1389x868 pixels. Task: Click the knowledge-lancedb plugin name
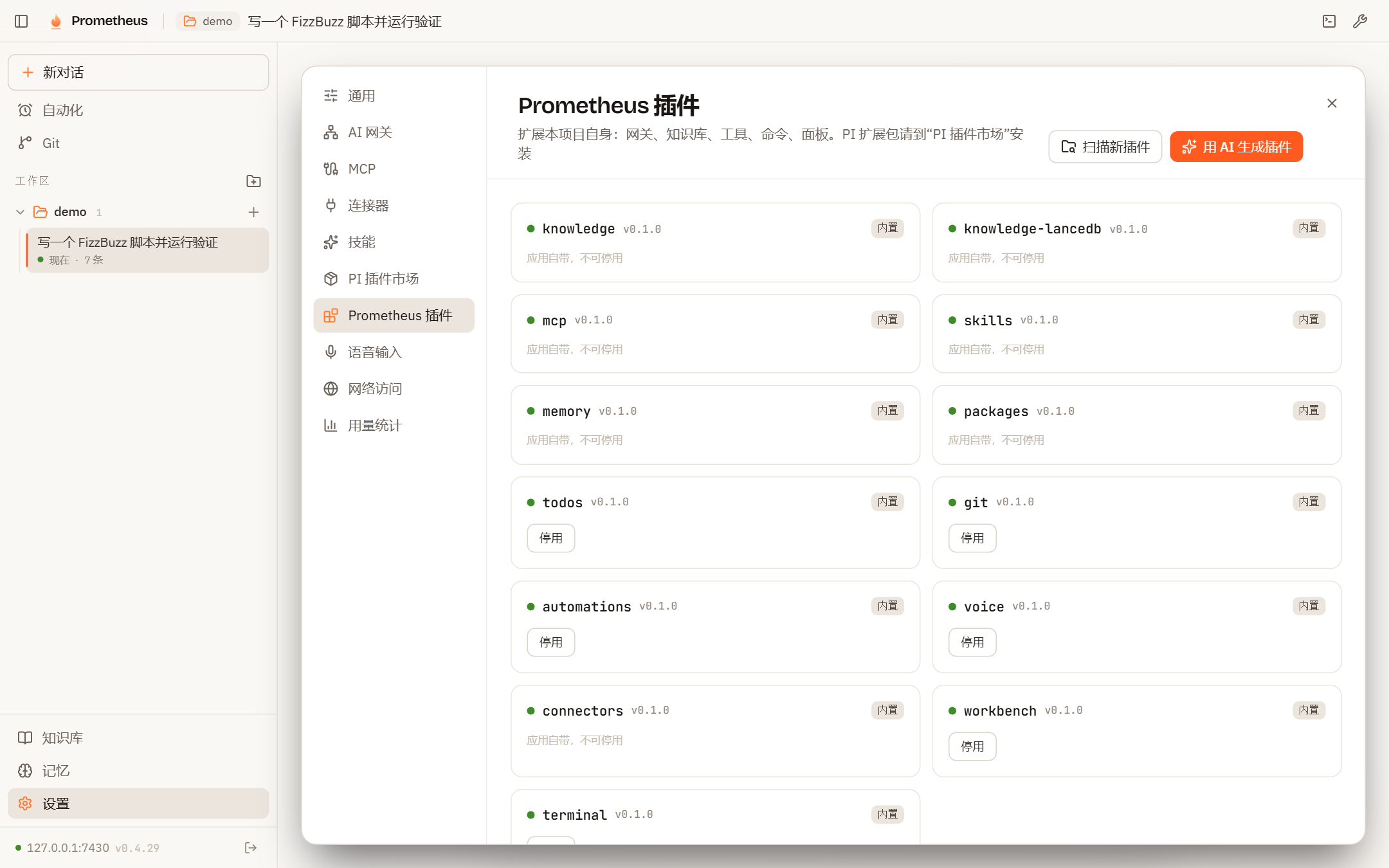point(1032,229)
